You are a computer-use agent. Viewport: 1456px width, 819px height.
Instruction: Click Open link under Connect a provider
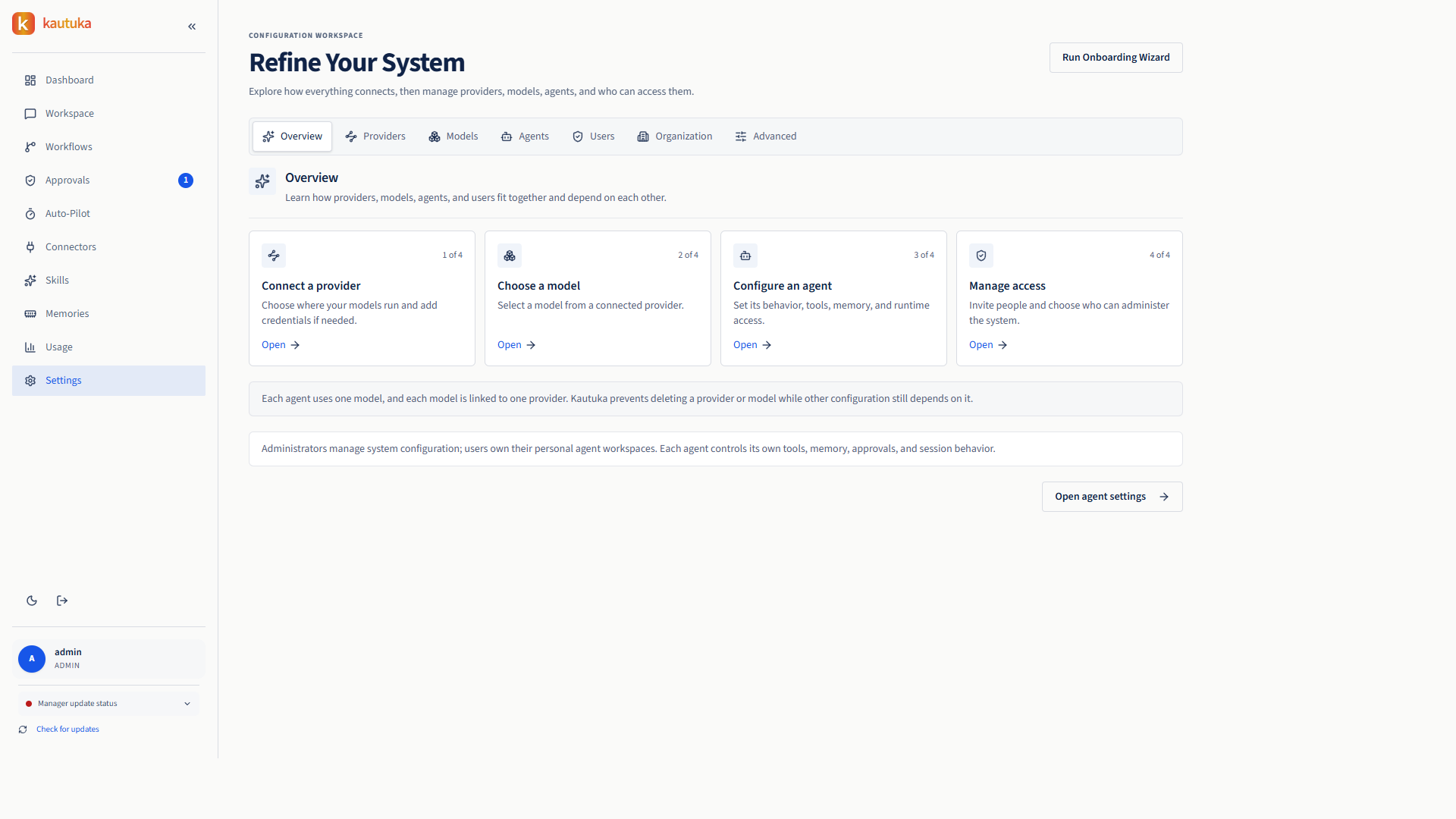pos(281,345)
